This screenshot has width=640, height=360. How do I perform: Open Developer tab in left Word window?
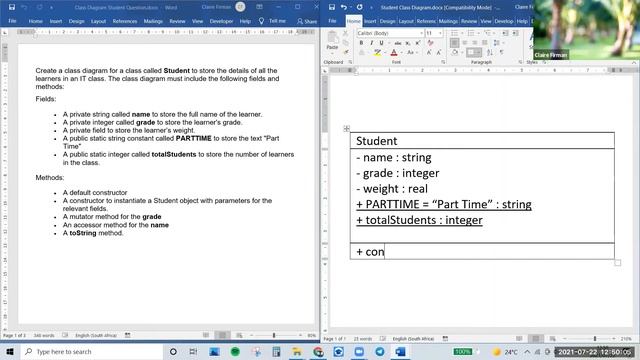(221, 21)
